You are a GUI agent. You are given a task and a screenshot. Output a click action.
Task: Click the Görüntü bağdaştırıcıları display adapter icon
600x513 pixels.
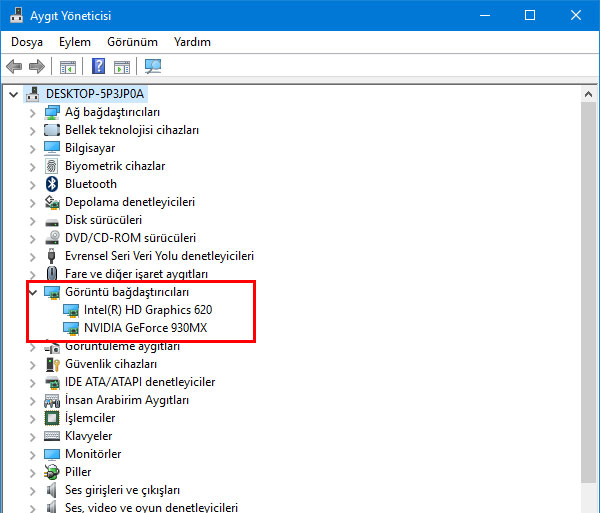pos(52,292)
